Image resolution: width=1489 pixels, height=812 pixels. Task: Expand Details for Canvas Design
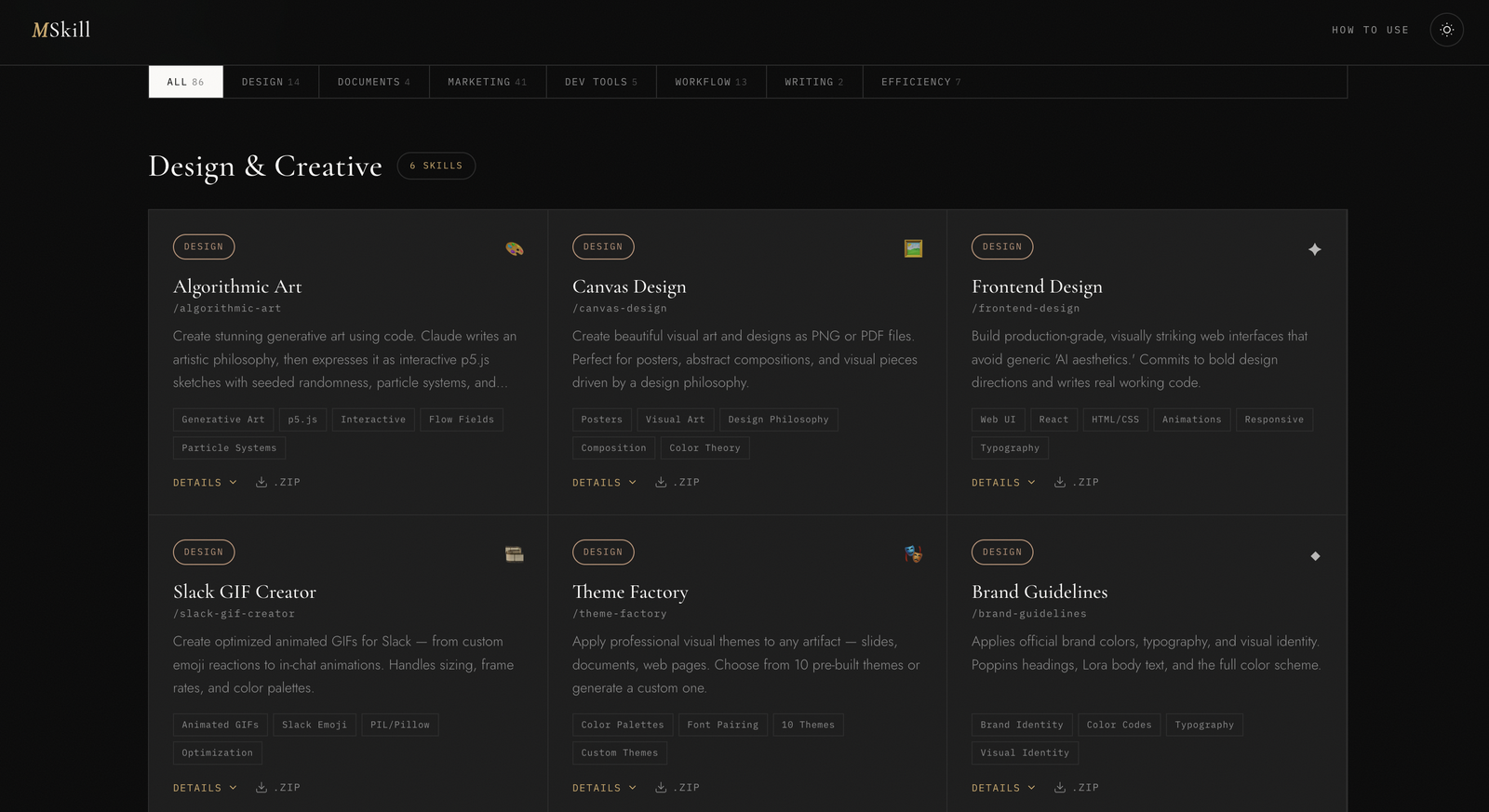pos(604,483)
